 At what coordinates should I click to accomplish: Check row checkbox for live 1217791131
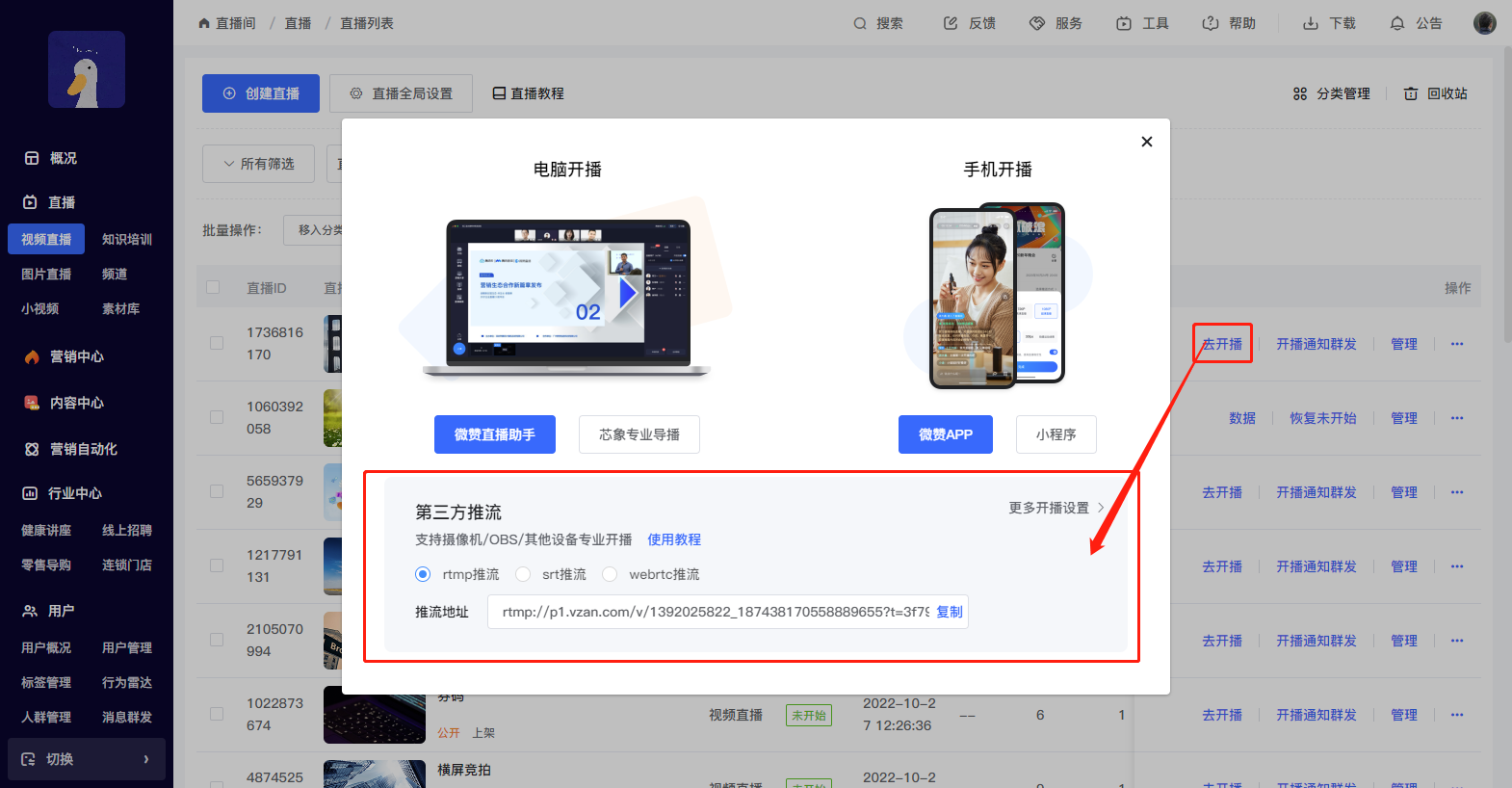tap(217, 565)
